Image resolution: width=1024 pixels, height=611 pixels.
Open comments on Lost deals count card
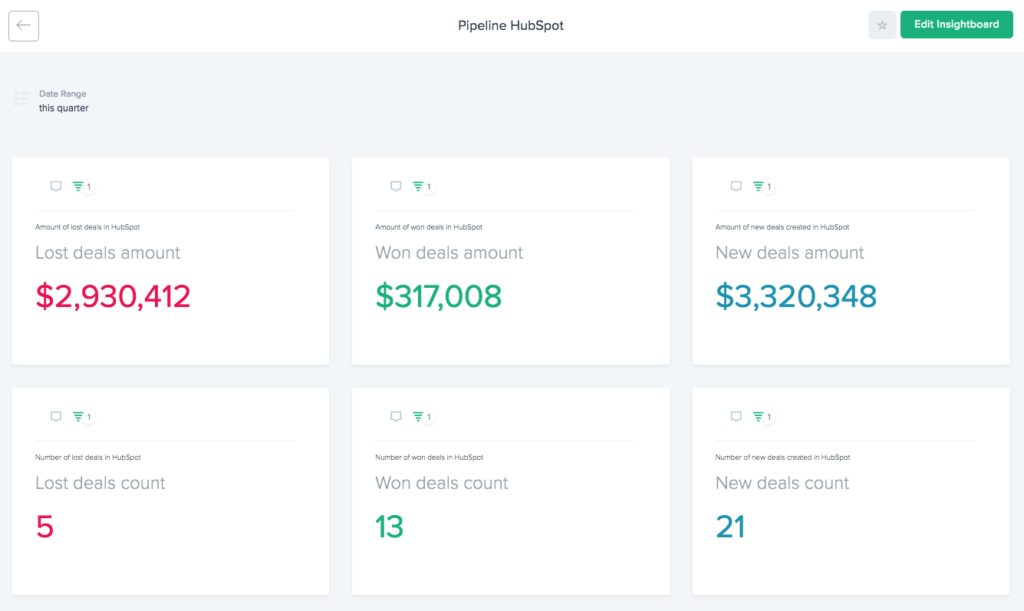[56, 416]
